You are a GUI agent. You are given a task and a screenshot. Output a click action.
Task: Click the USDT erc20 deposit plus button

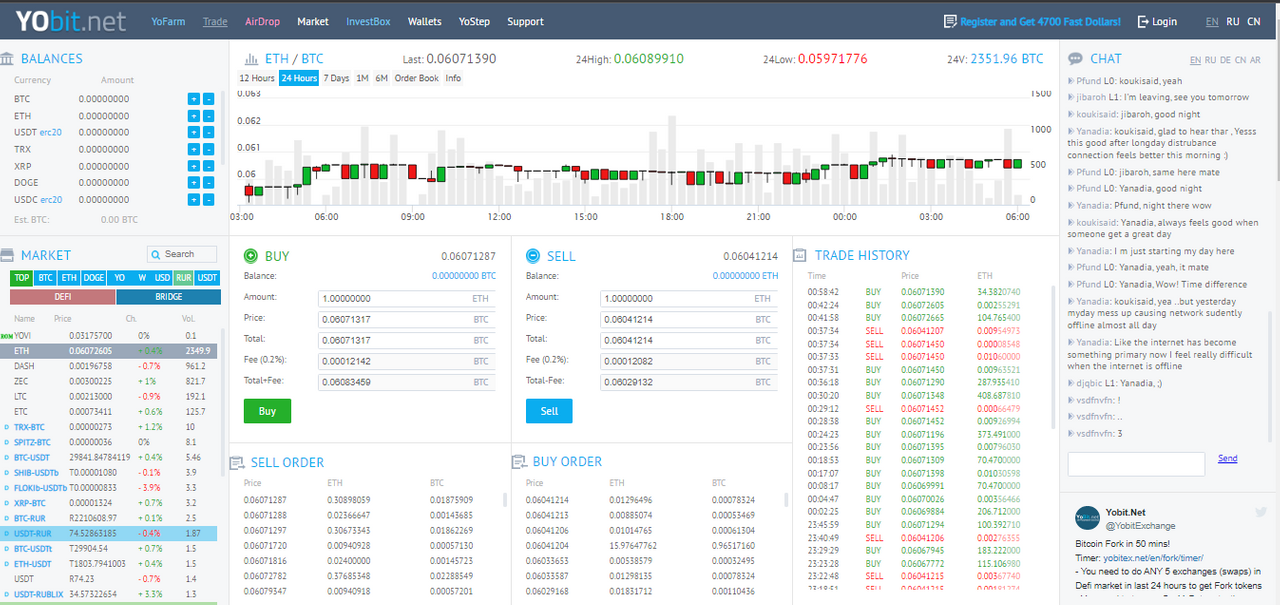(193, 132)
